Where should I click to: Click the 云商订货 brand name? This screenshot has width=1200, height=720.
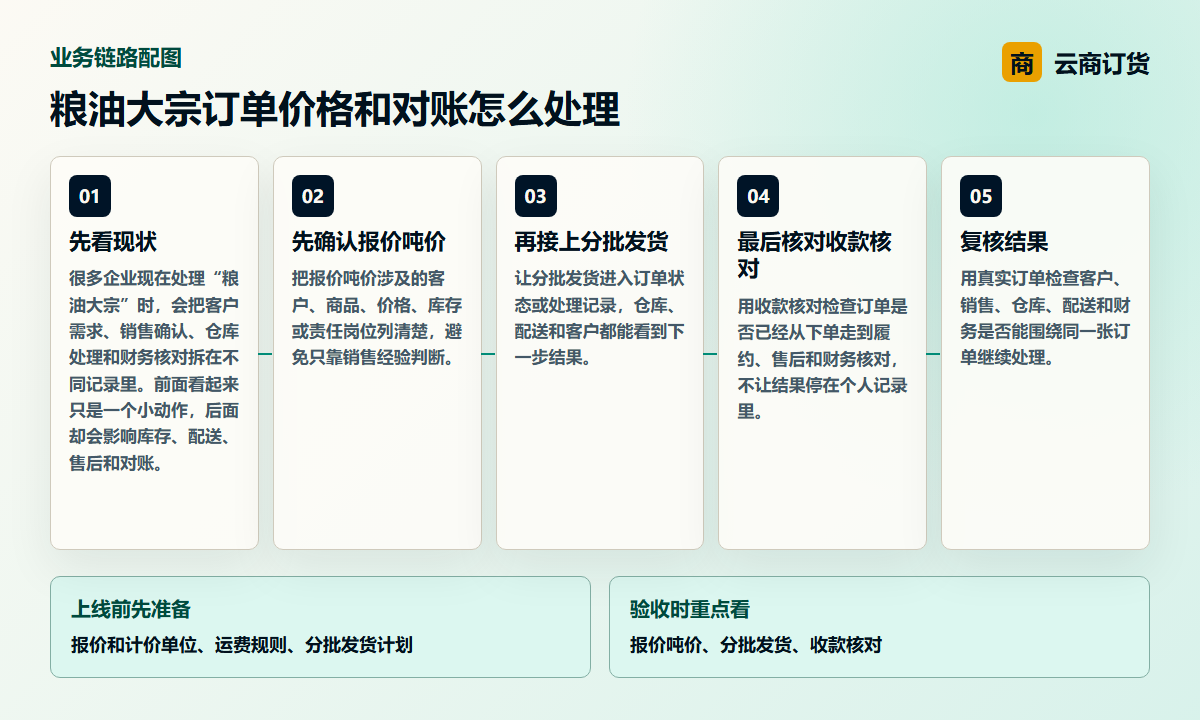click(1102, 63)
